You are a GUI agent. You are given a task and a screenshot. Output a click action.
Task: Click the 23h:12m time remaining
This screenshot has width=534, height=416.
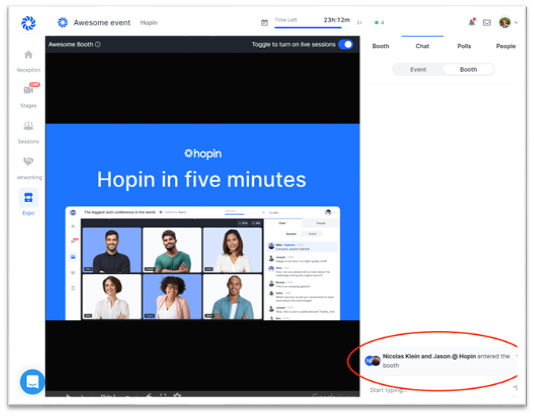(x=336, y=20)
